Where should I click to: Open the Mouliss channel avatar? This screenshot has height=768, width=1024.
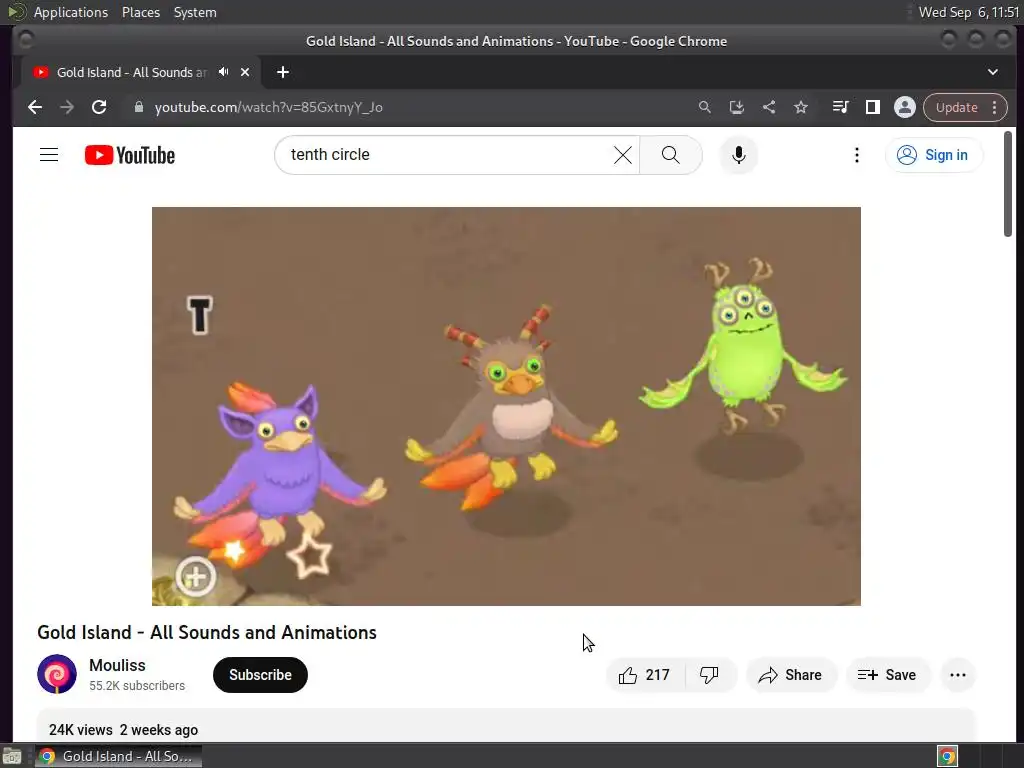click(x=57, y=674)
